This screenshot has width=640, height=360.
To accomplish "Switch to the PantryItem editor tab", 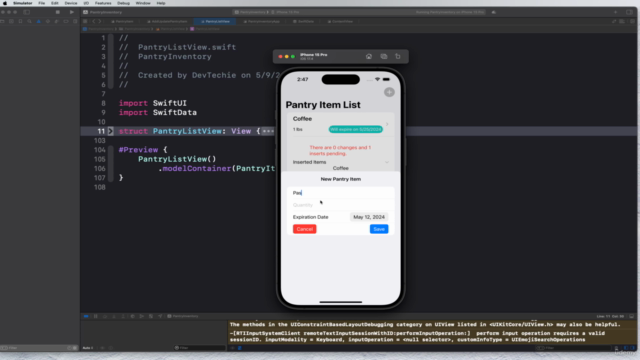I will pyautogui.click(x=122, y=21).
